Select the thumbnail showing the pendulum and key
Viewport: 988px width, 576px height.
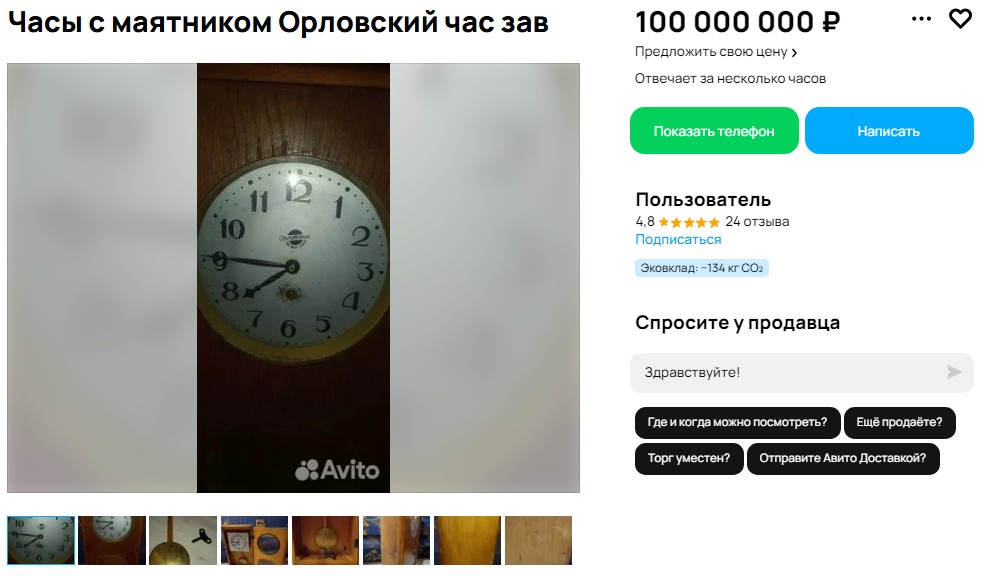coord(183,540)
